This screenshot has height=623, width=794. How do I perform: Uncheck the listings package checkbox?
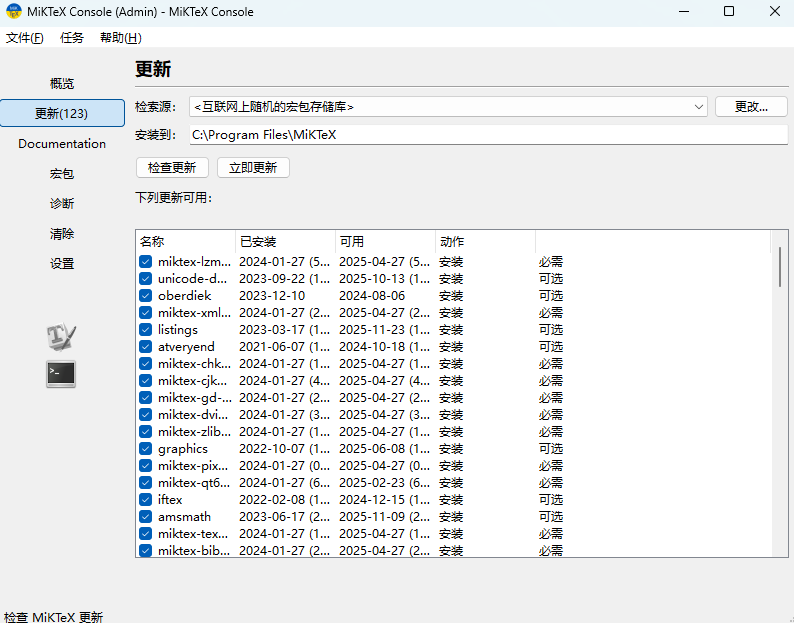coord(145,330)
